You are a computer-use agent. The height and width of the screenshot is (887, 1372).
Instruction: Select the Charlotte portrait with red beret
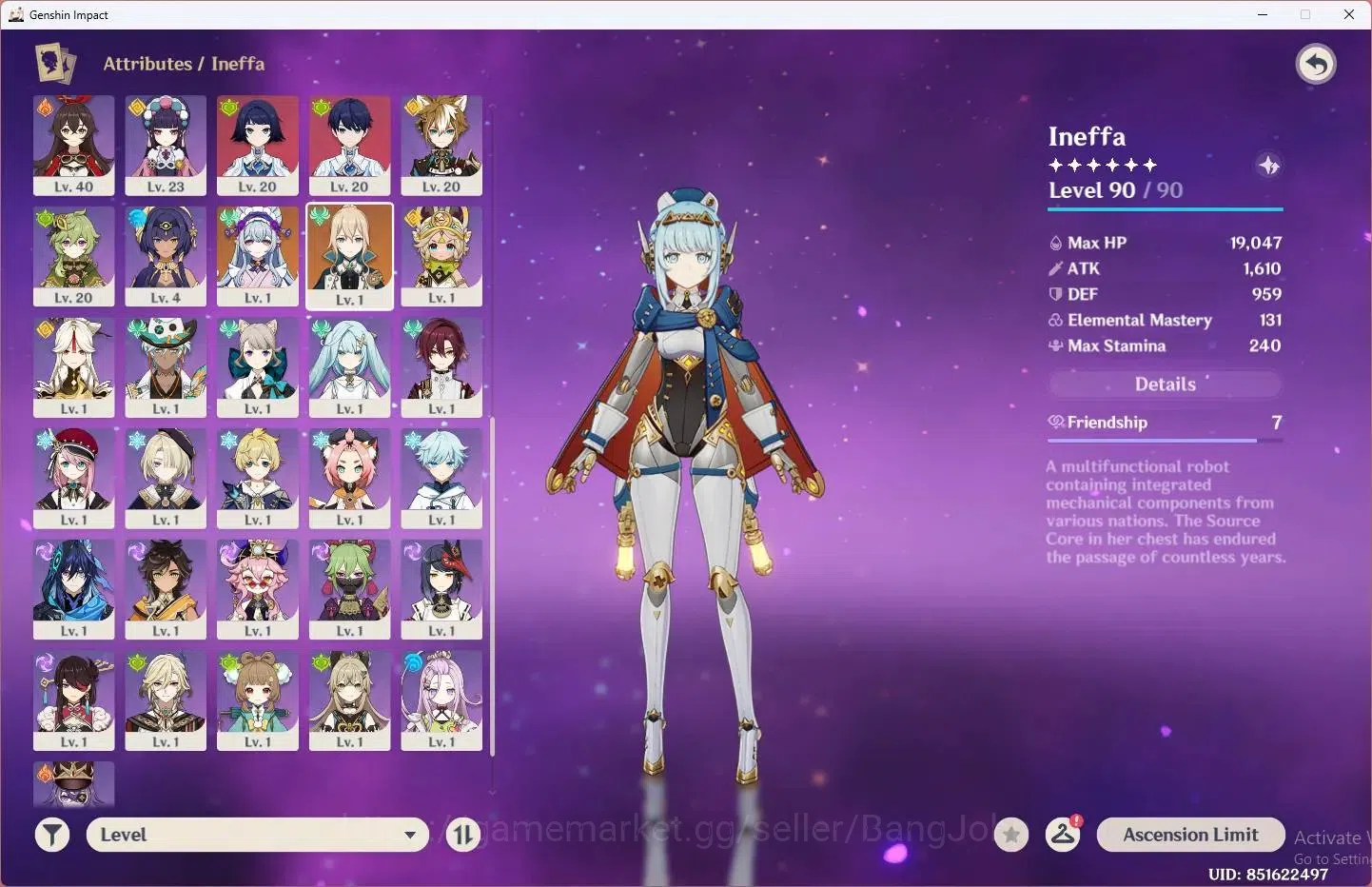[74, 479]
